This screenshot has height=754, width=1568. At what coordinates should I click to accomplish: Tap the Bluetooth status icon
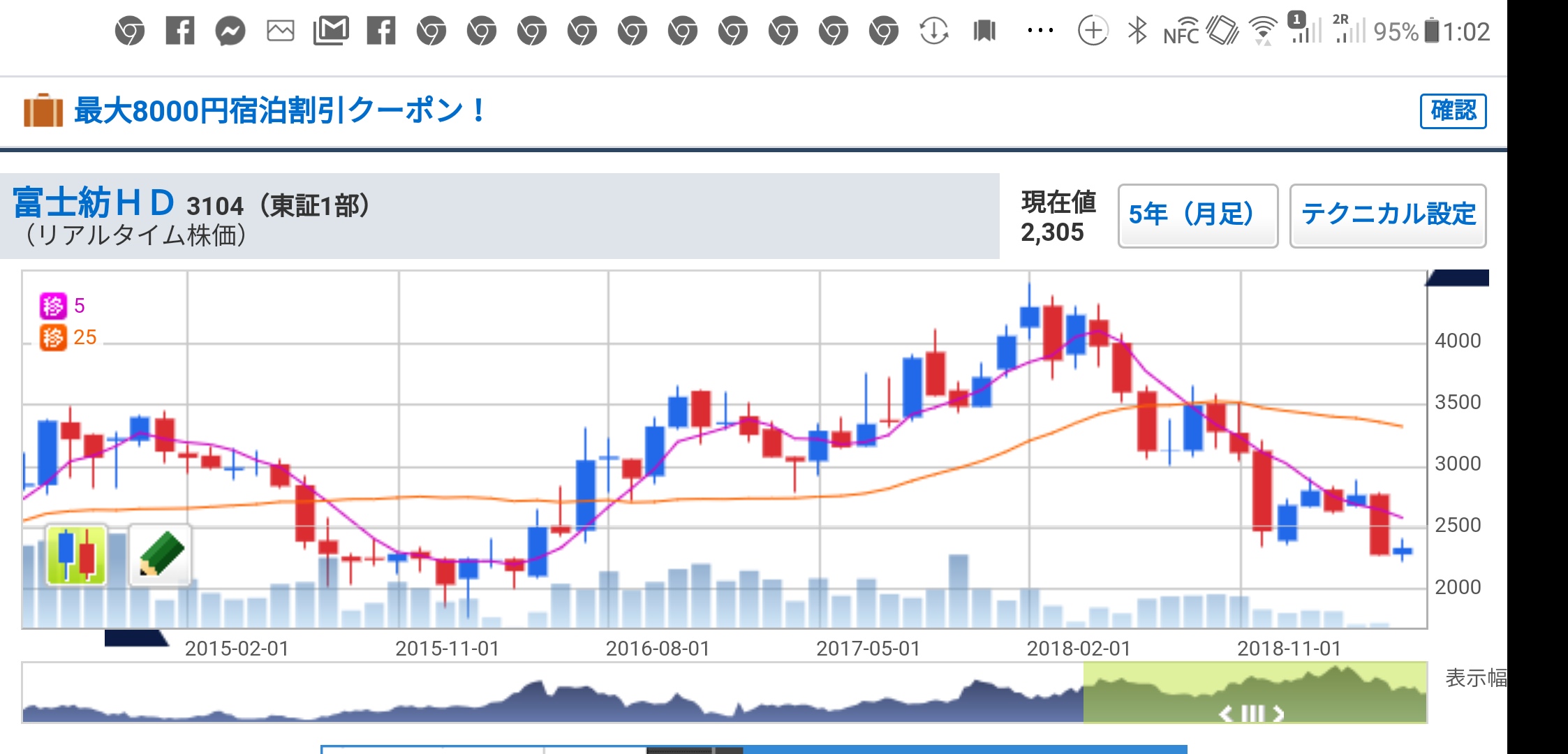[1138, 31]
